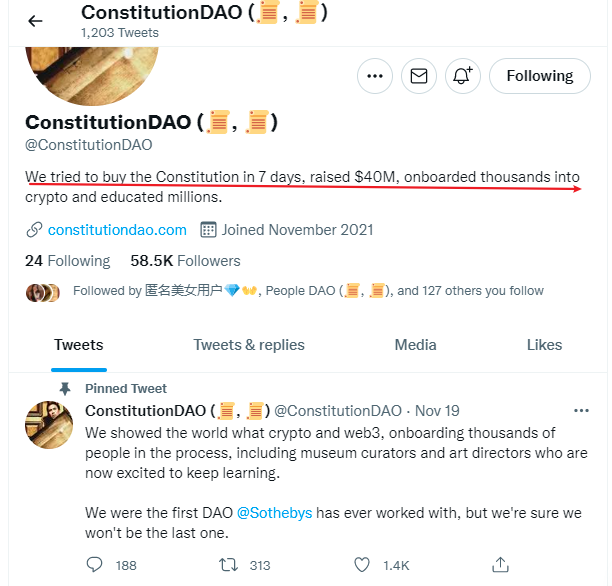Screen dimensions: 612x586
Task: Click the share icon on the pinned tweet
Action: click(501, 565)
